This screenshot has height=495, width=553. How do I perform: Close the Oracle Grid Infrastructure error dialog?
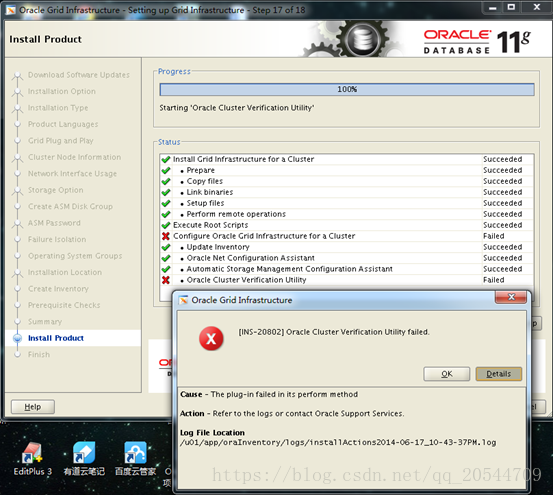(x=511, y=297)
